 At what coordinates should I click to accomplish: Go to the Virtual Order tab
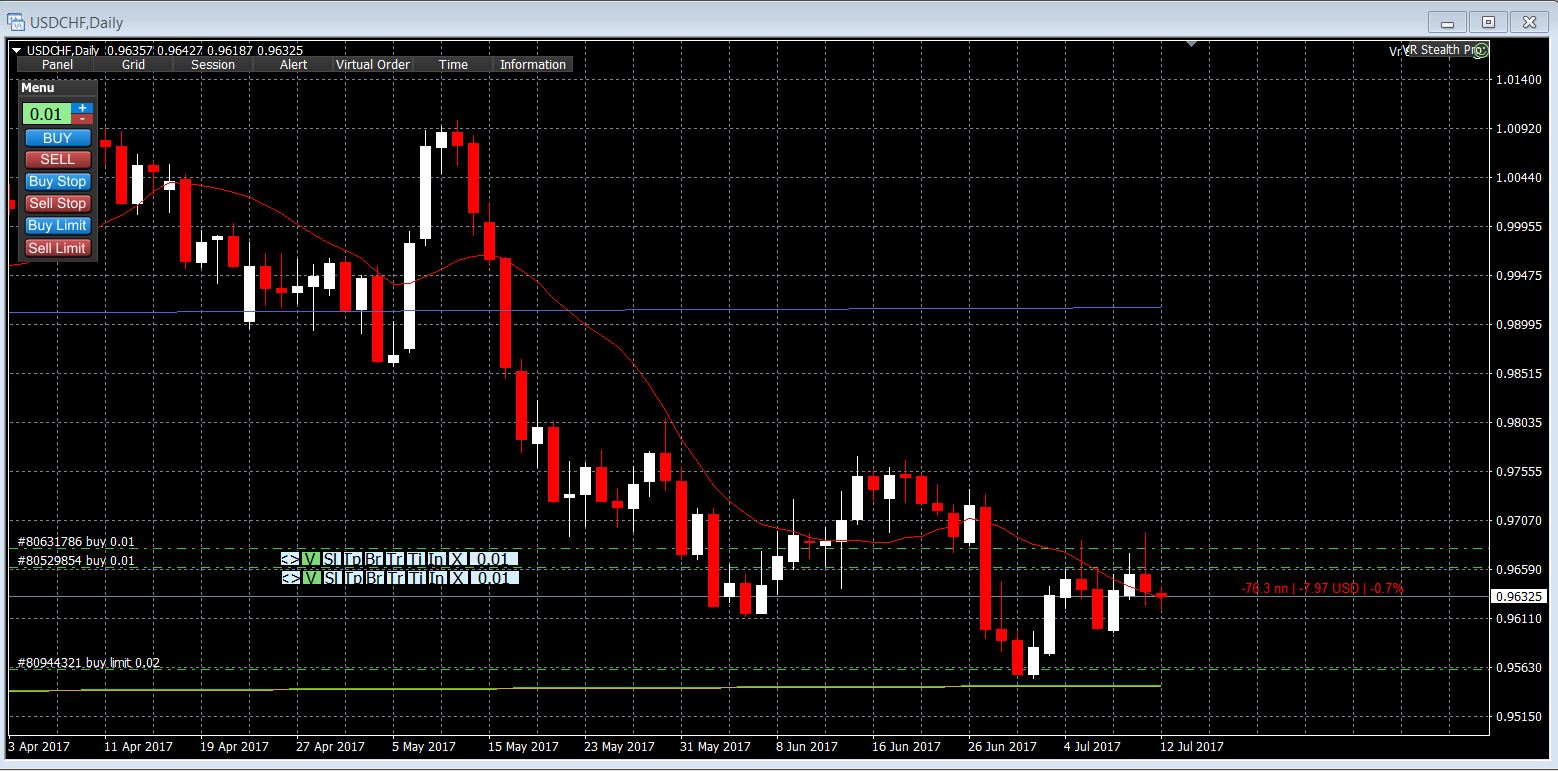point(373,65)
